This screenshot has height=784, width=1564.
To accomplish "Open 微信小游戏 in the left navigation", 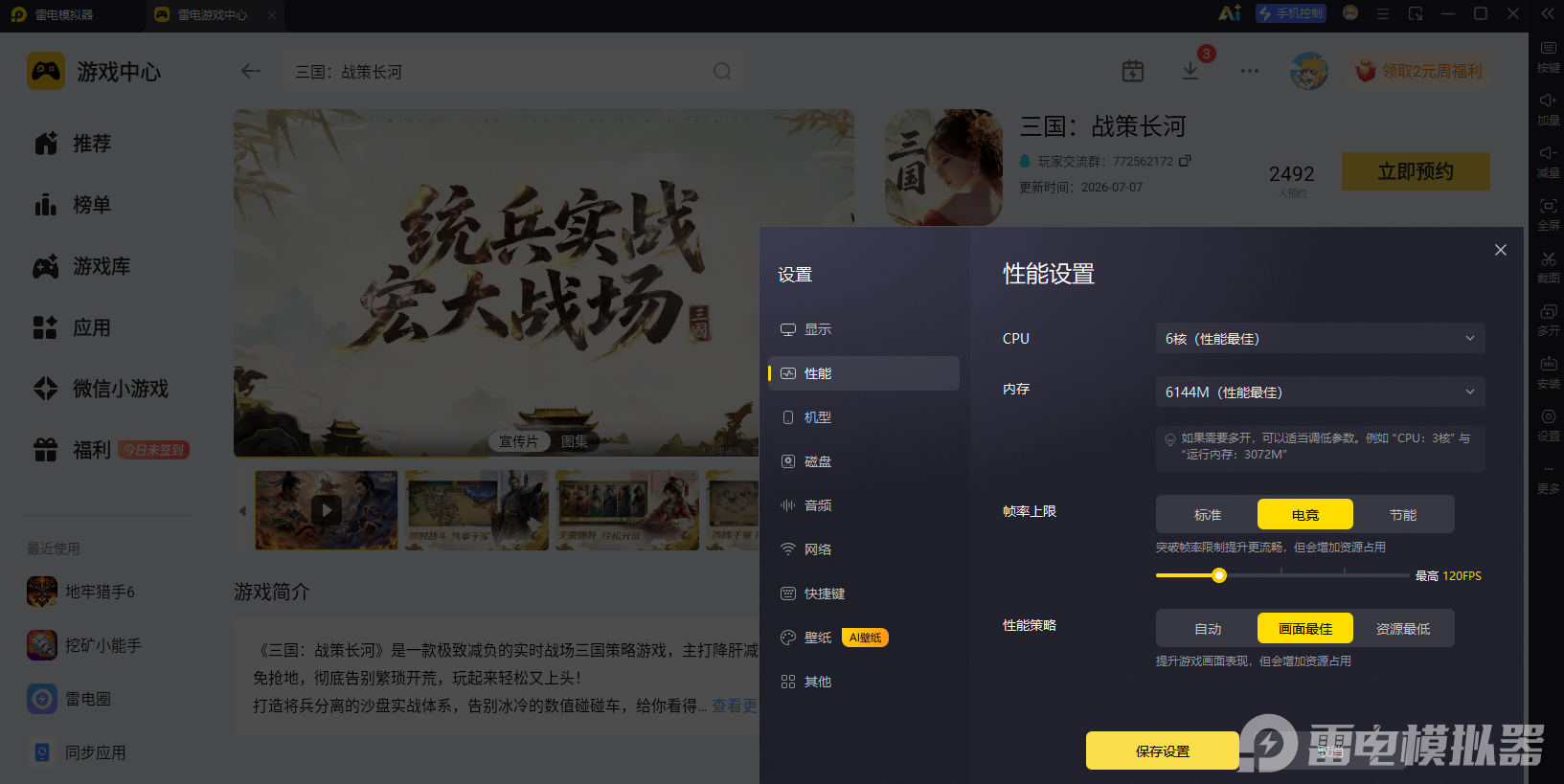I will point(102,389).
